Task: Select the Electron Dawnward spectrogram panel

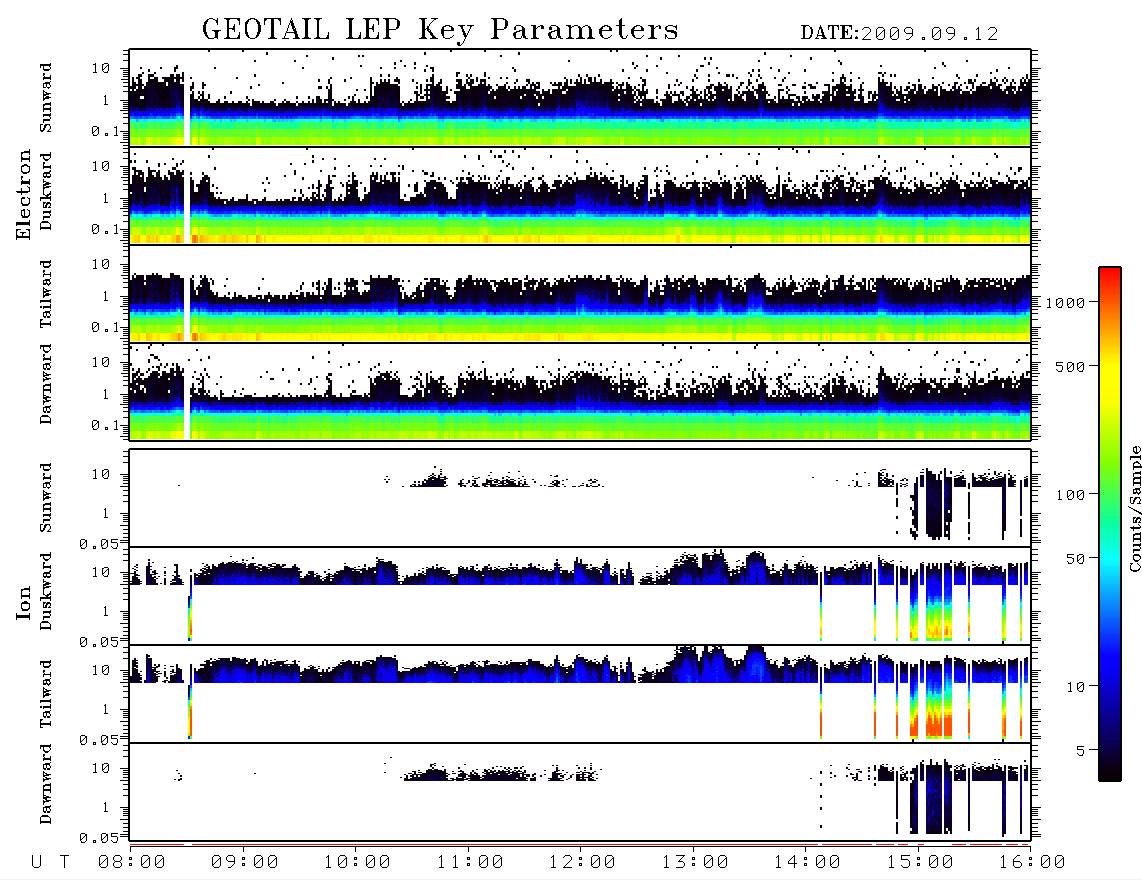Action: [580, 392]
